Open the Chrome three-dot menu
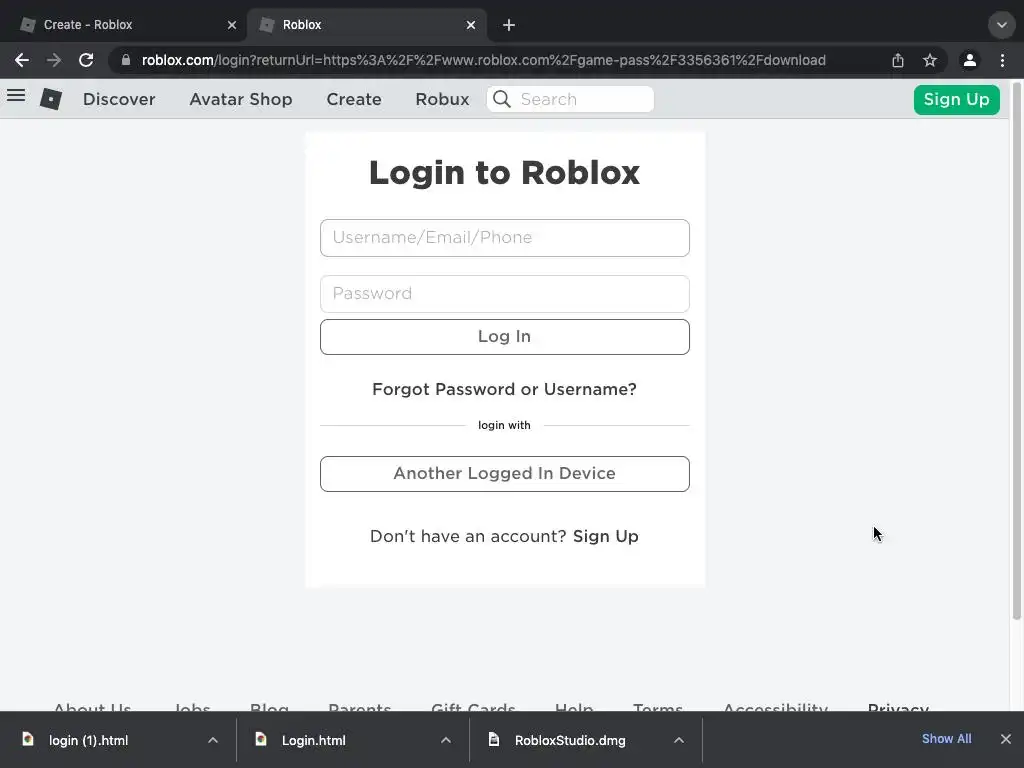1024x768 pixels. click(1002, 60)
